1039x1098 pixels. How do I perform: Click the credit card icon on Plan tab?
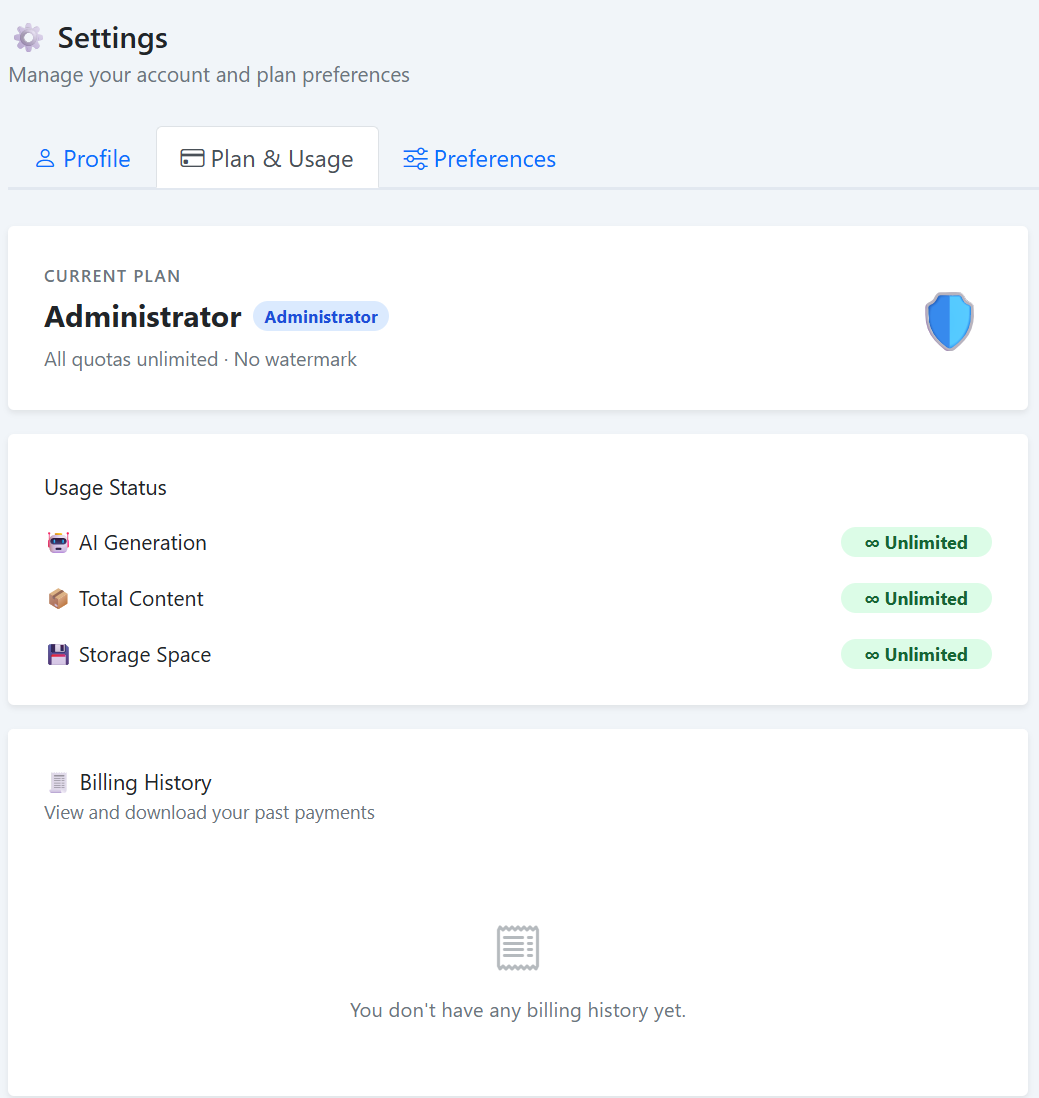192,159
